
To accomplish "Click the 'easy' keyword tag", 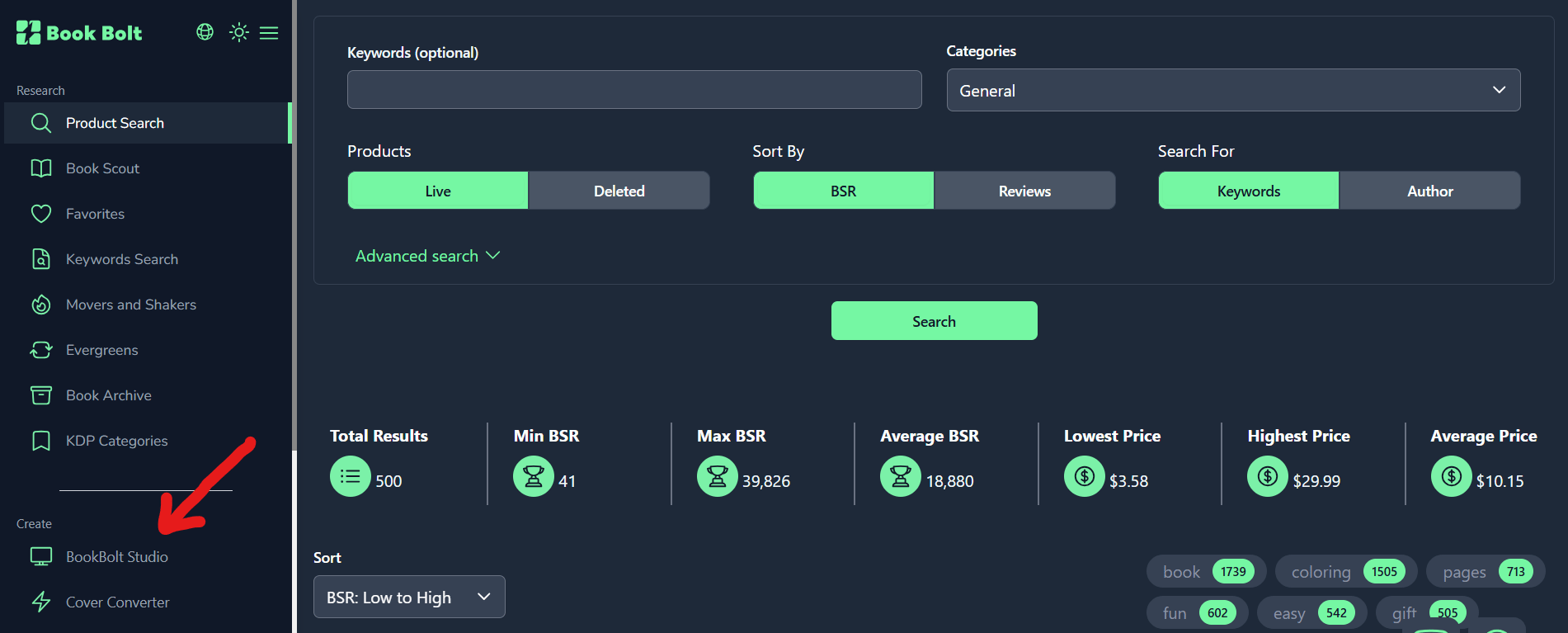I will pyautogui.click(x=1311, y=612).
